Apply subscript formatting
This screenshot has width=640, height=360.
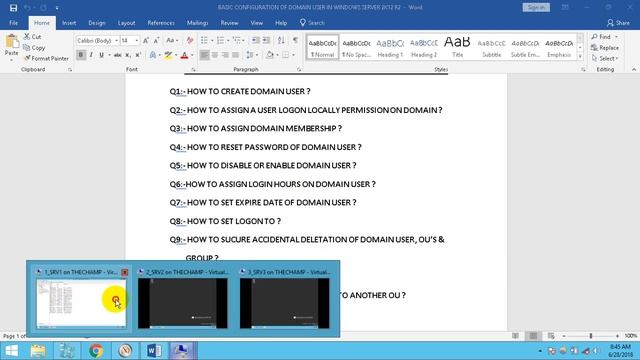tap(128, 55)
